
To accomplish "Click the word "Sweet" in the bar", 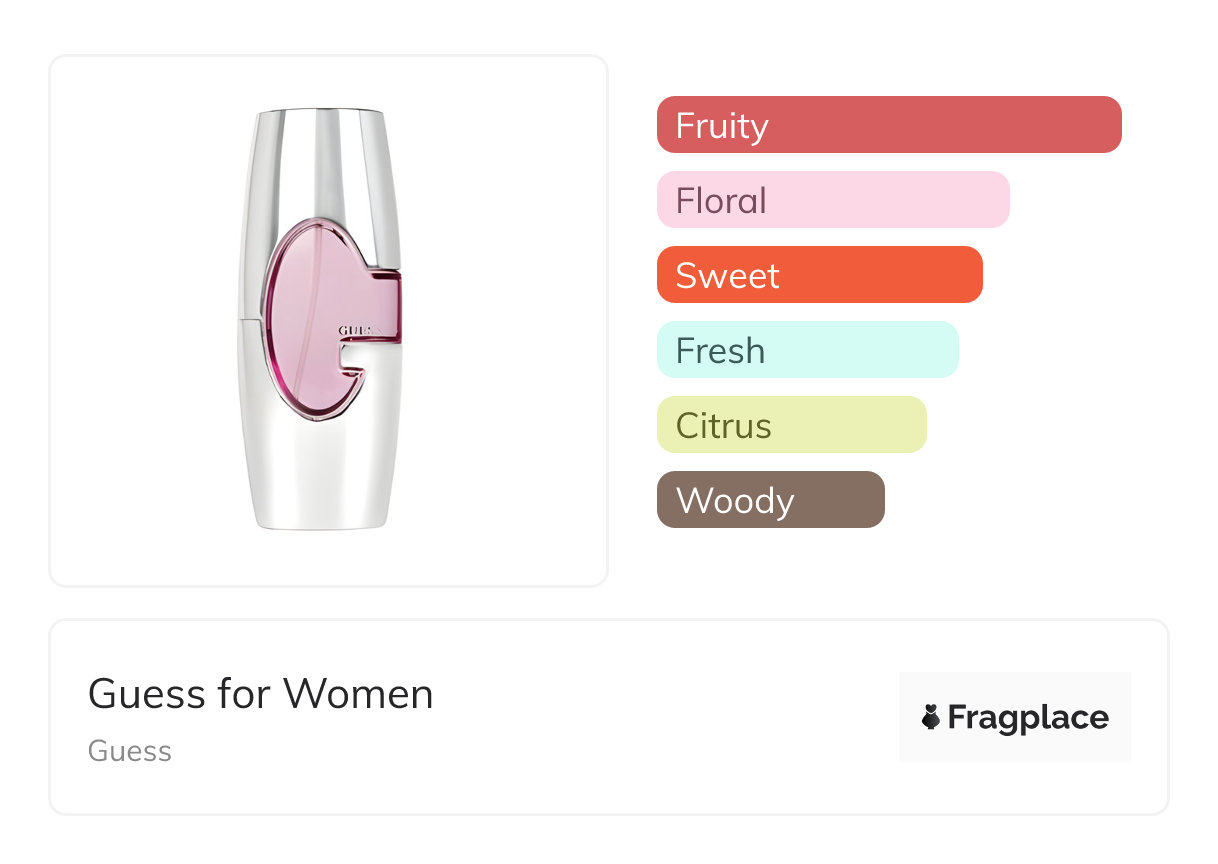I will [727, 276].
